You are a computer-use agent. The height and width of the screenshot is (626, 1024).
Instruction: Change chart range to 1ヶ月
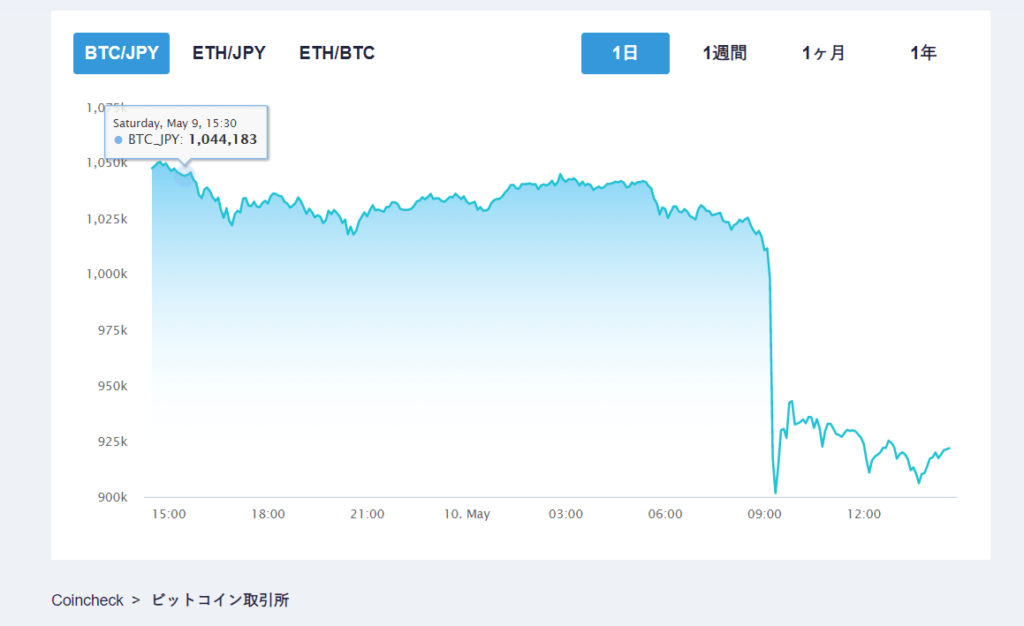823,53
